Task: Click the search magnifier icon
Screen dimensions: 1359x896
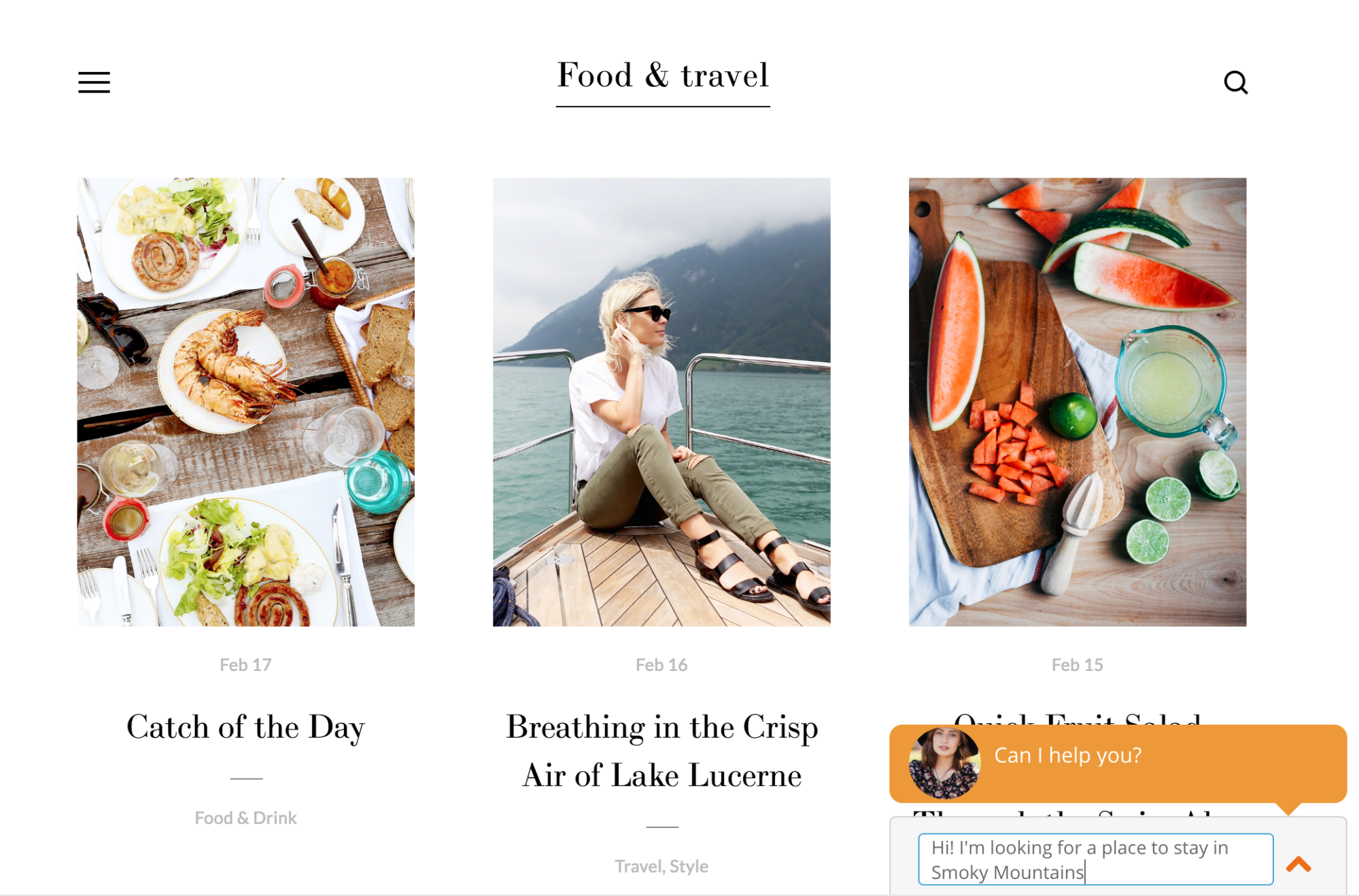Action: coord(1235,83)
